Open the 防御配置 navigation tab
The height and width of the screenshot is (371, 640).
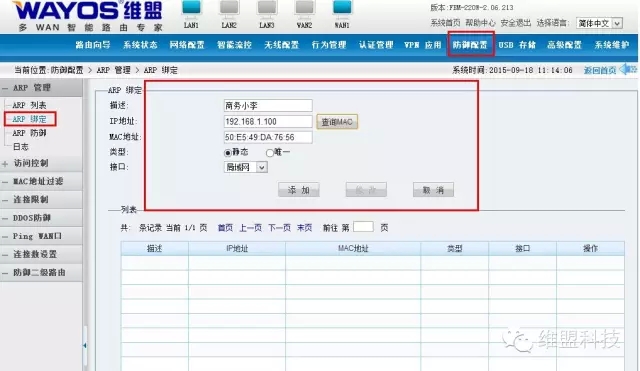coord(470,45)
